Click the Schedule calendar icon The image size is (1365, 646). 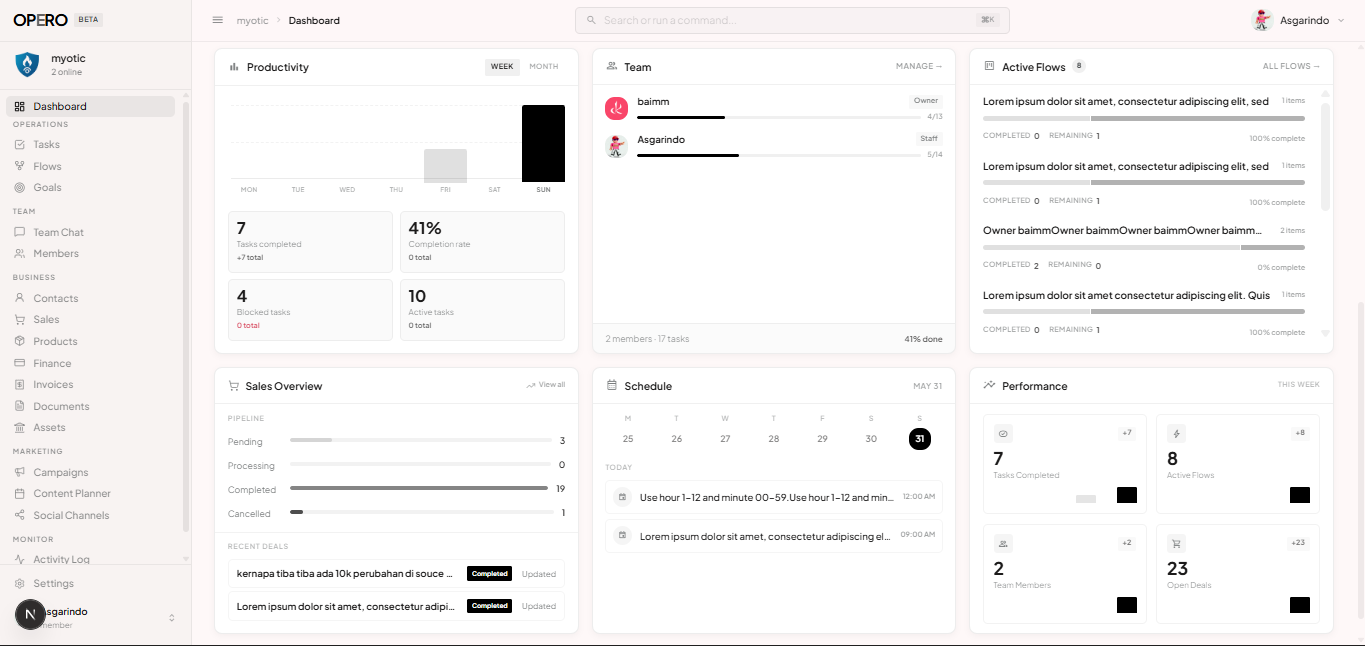coord(612,385)
